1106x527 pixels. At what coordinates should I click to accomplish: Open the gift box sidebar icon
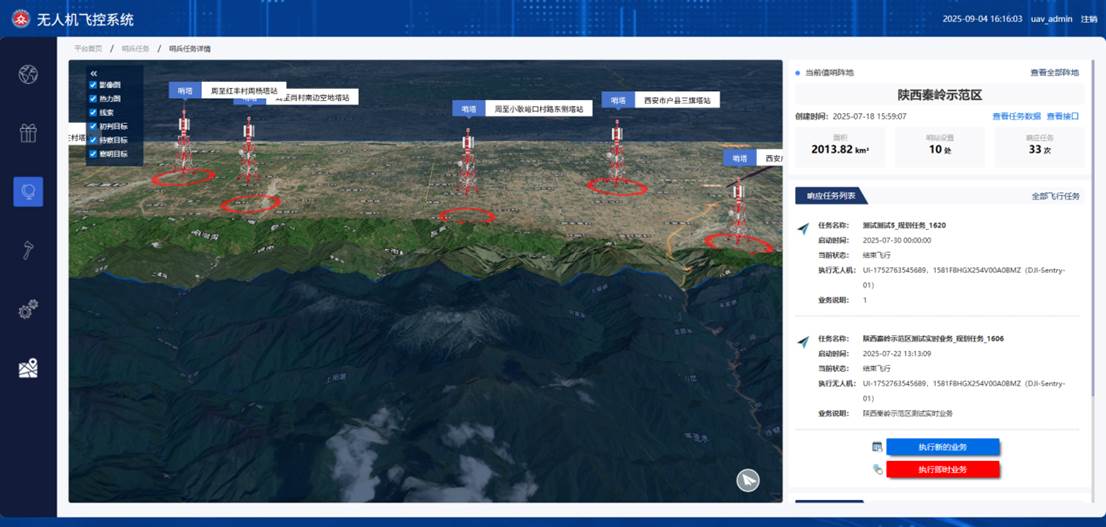tap(28, 133)
